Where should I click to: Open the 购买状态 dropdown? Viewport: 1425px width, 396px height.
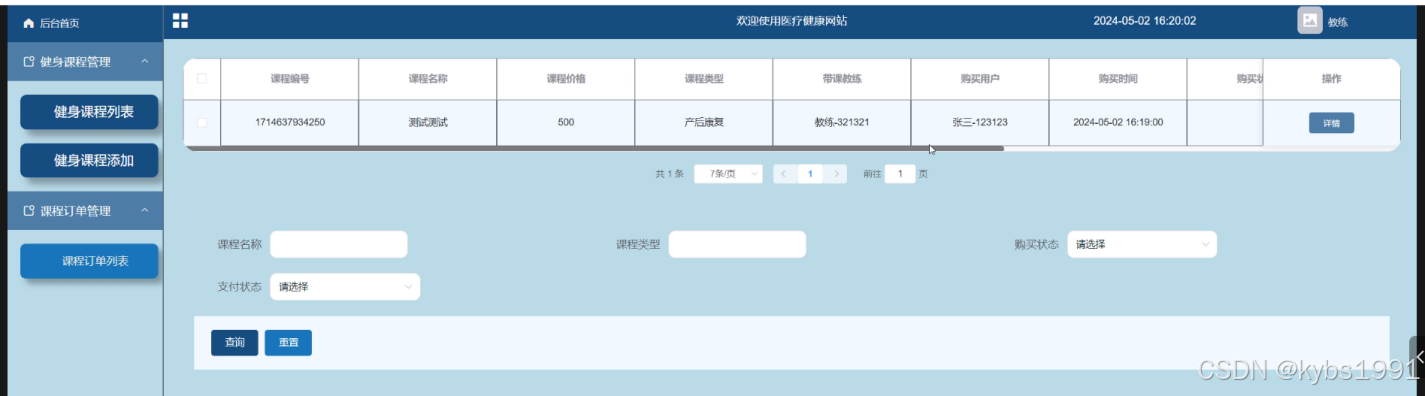(1142, 244)
